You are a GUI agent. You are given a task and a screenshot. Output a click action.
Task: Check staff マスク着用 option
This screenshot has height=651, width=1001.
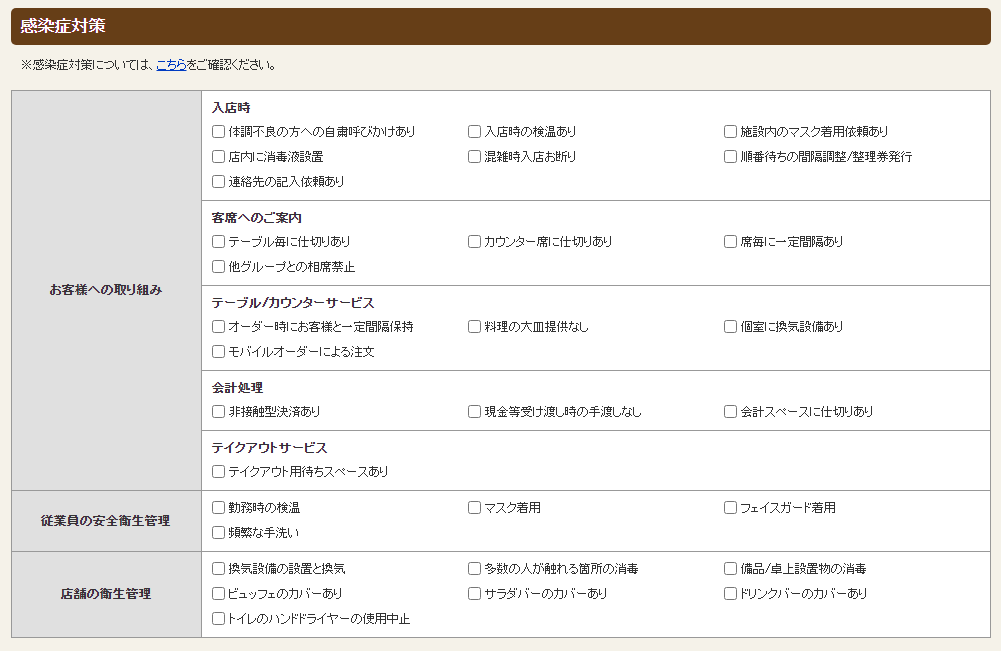(x=474, y=507)
